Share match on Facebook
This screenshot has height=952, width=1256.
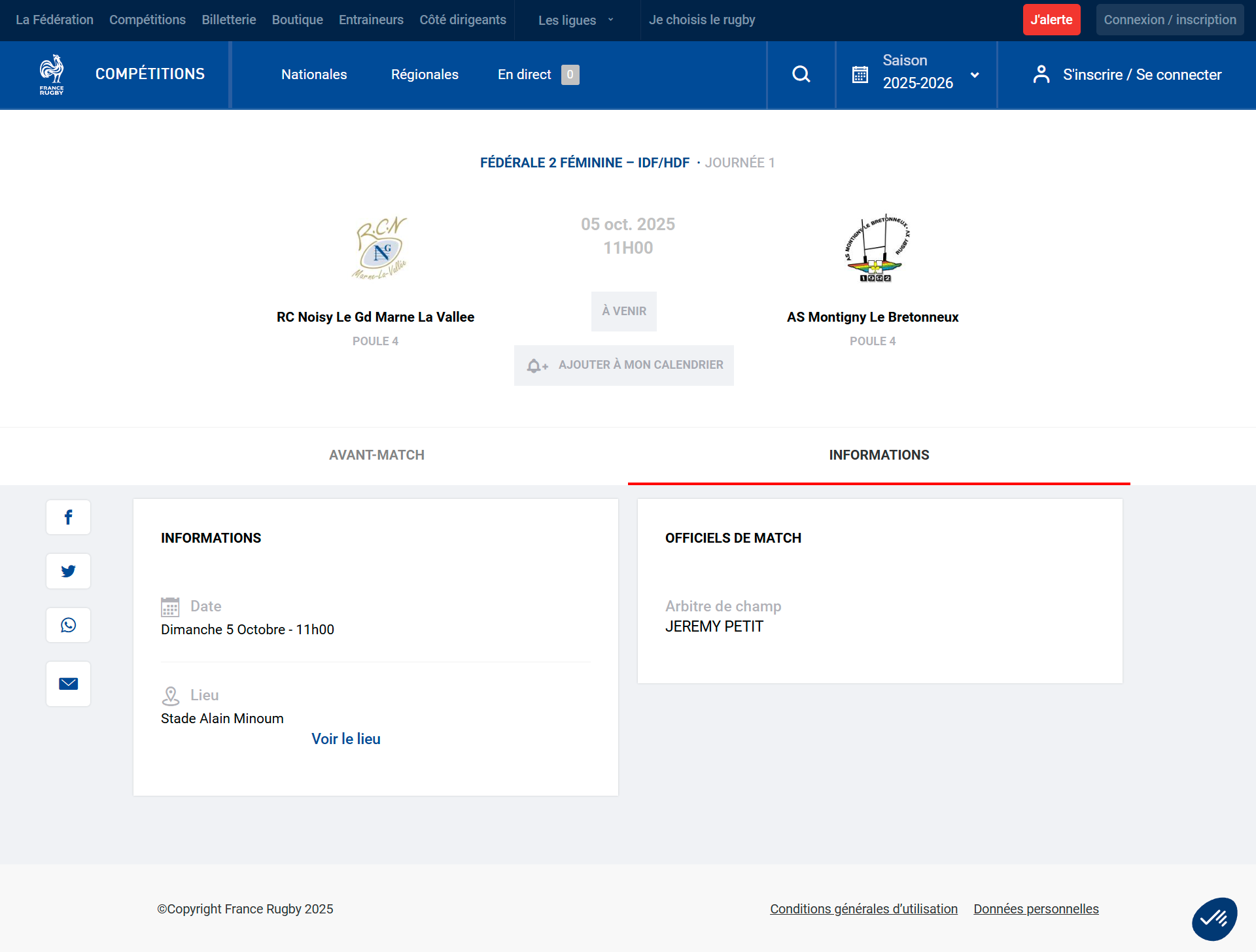68,517
